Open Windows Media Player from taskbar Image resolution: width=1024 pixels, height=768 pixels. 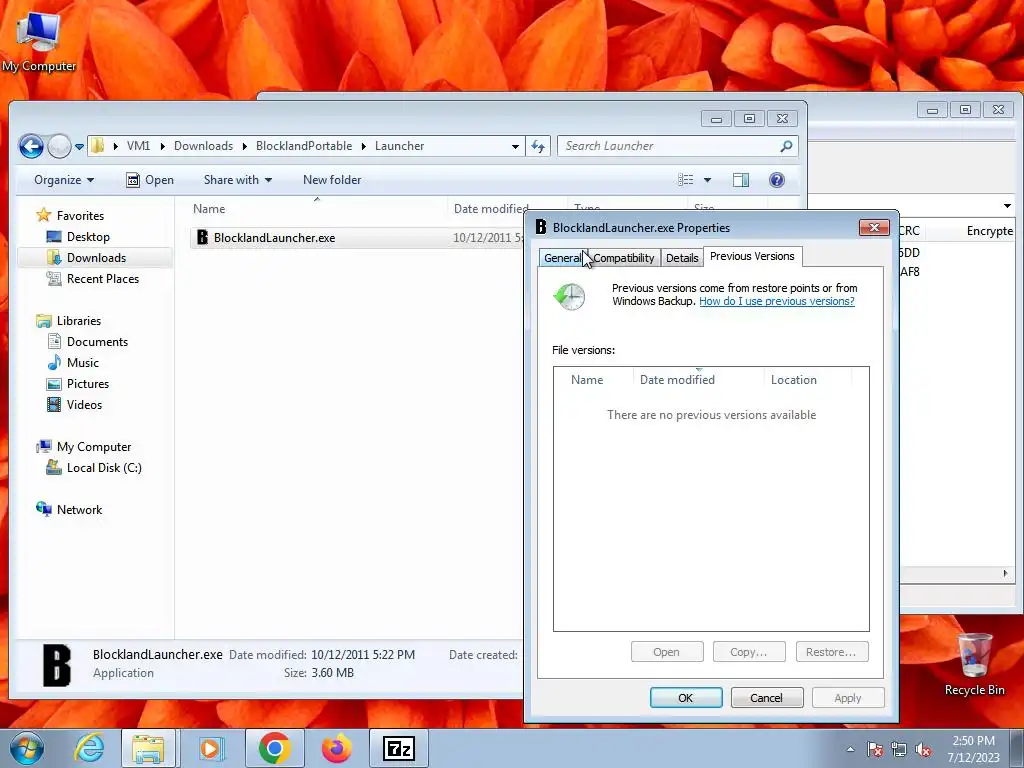pyautogui.click(x=210, y=748)
